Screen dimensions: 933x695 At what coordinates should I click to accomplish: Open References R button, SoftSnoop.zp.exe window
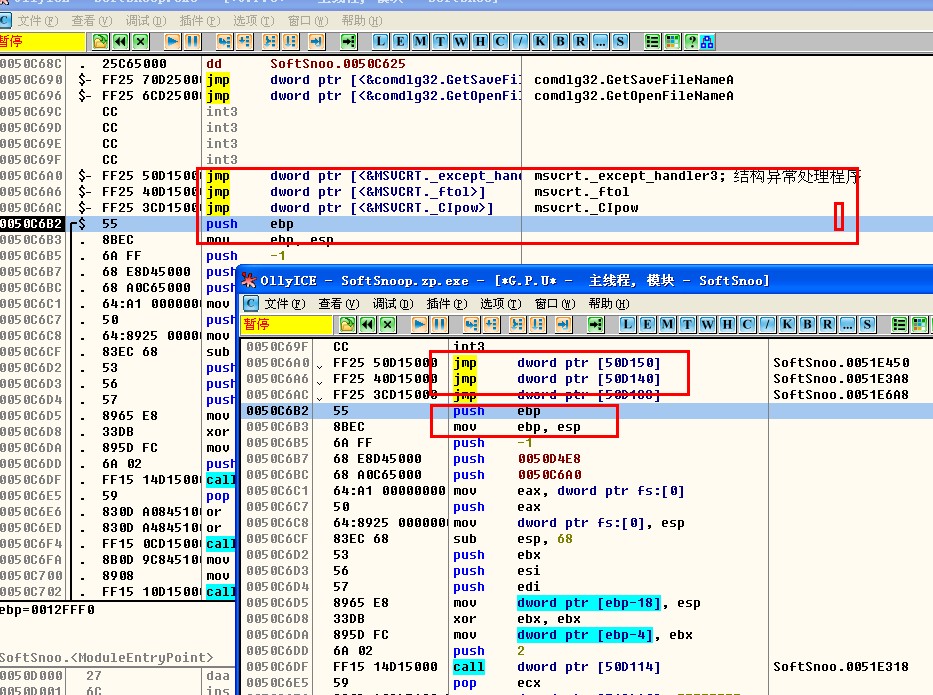pos(828,324)
